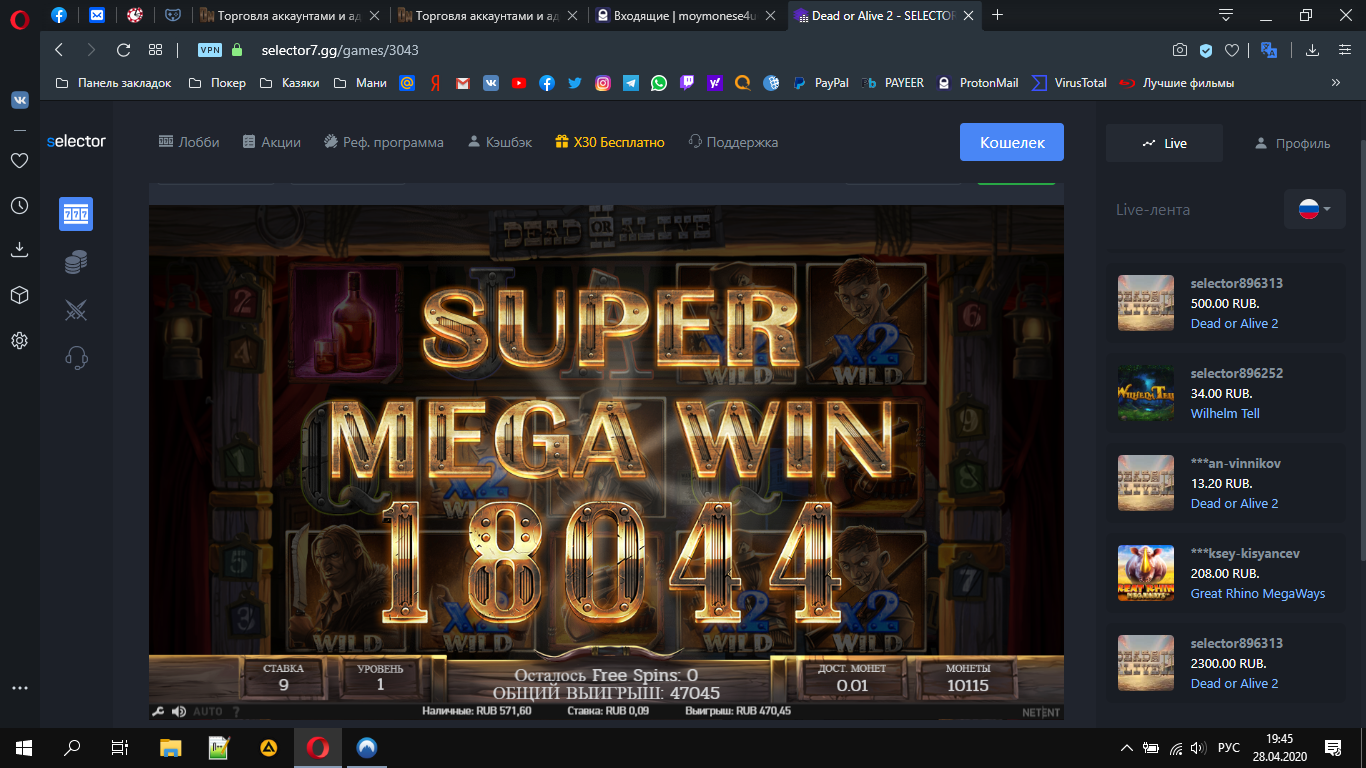Open X30 Бесплатно promo link

[610, 142]
